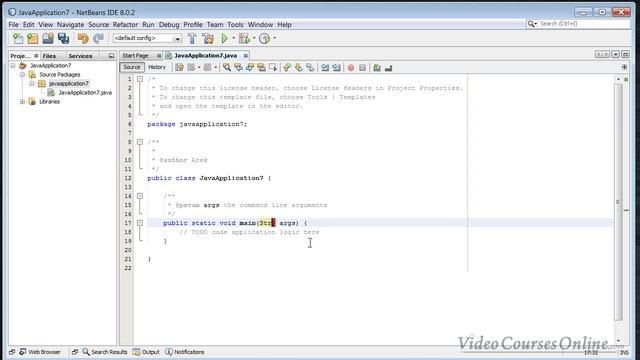Go to Previous Bookmark icon
The height and width of the screenshot is (360, 640).
point(287,67)
